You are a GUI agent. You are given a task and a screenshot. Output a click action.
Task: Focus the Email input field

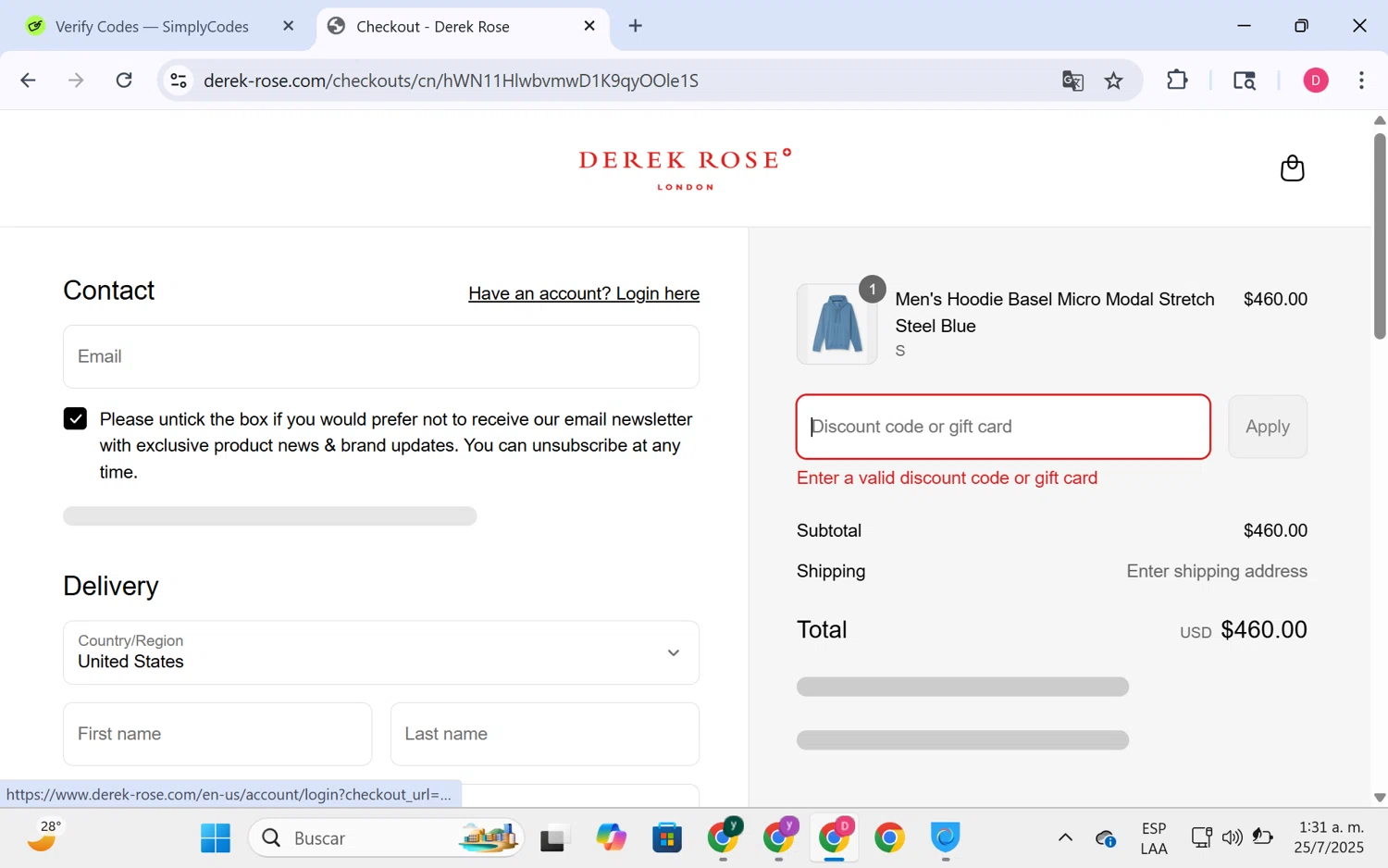(381, 356)
